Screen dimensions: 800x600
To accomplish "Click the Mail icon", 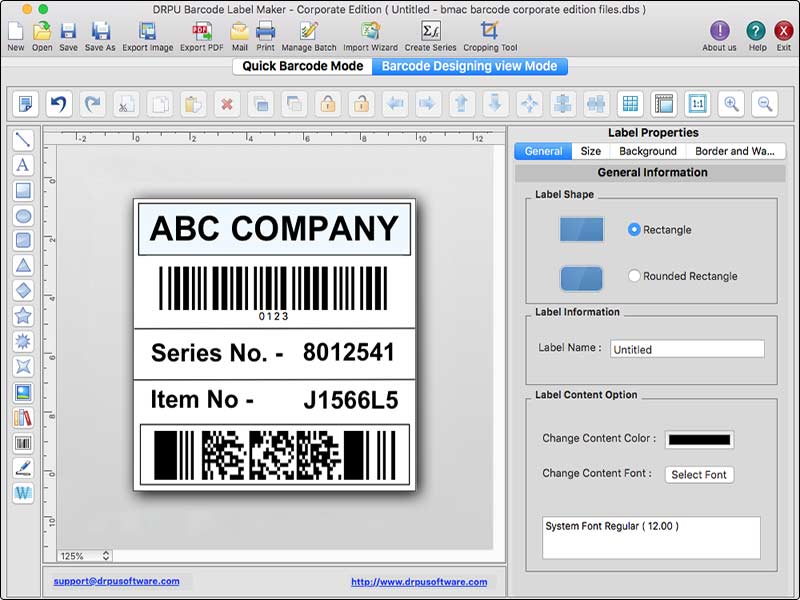I will coord(239,31).
